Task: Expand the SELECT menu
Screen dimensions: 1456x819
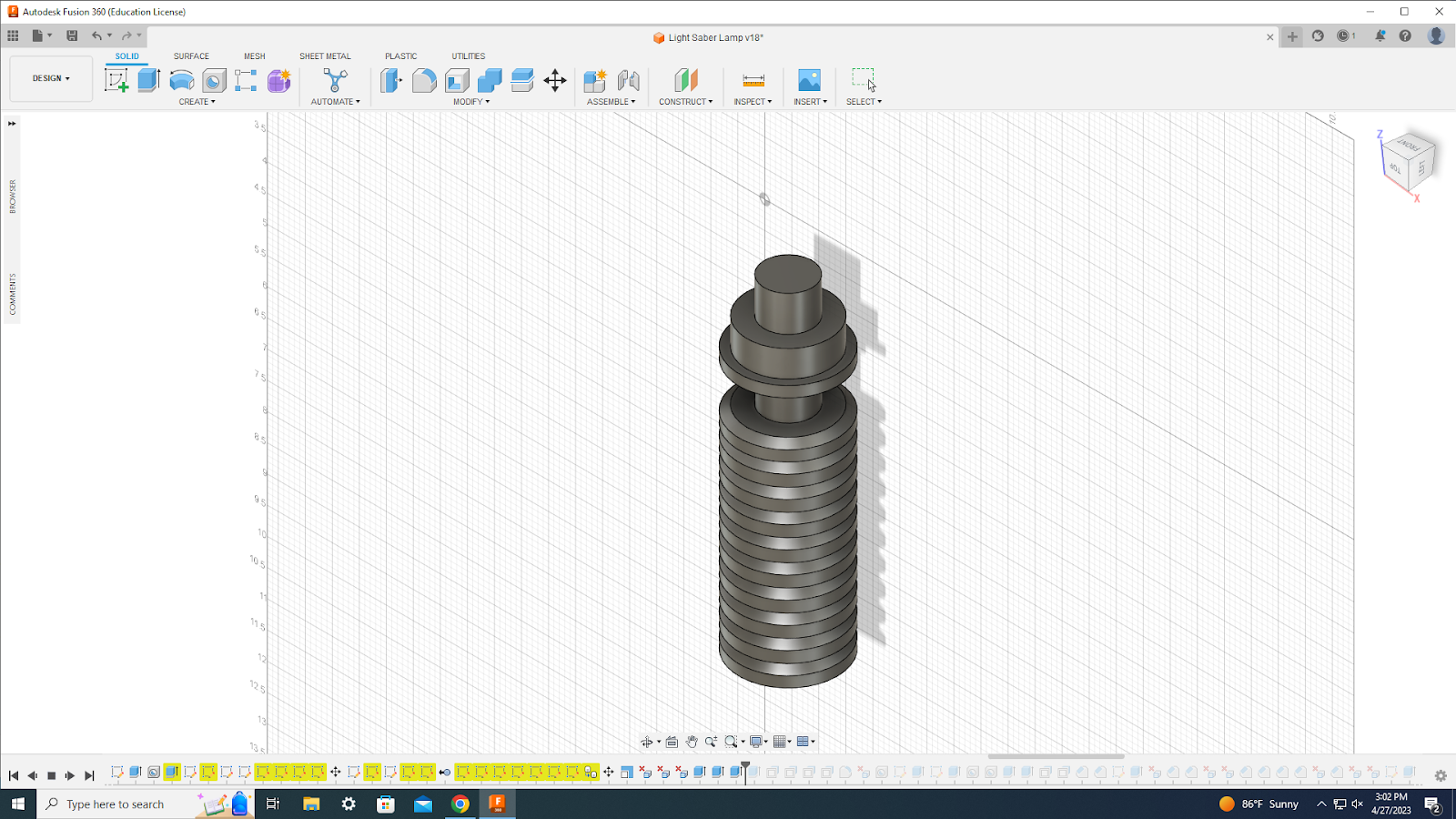Action: point(864,102)
